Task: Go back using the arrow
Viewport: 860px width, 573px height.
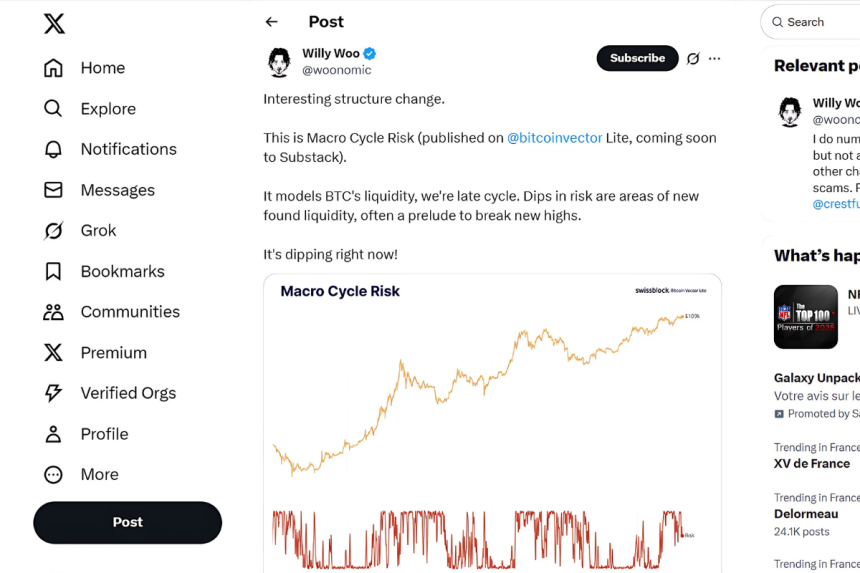Action: coord(272,22)
